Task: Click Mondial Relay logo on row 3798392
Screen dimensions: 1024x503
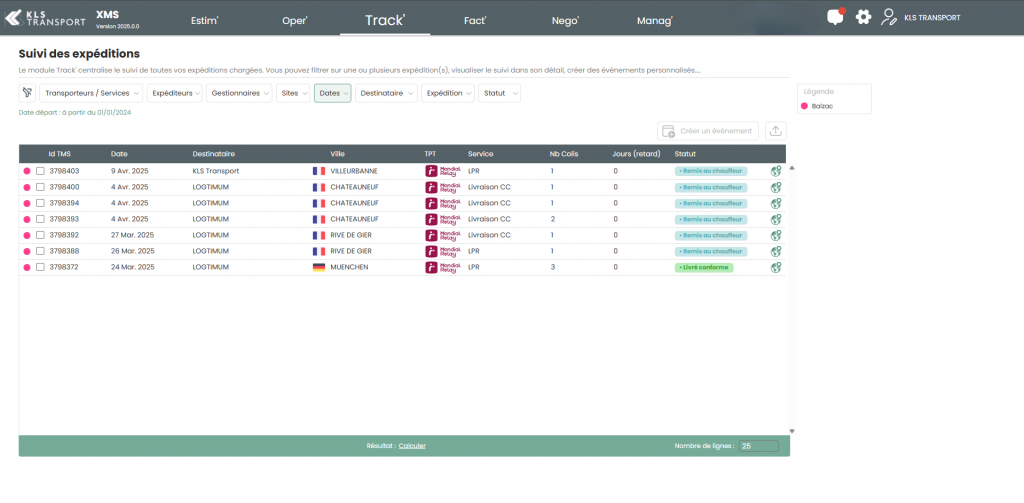Action: [443, 235]
